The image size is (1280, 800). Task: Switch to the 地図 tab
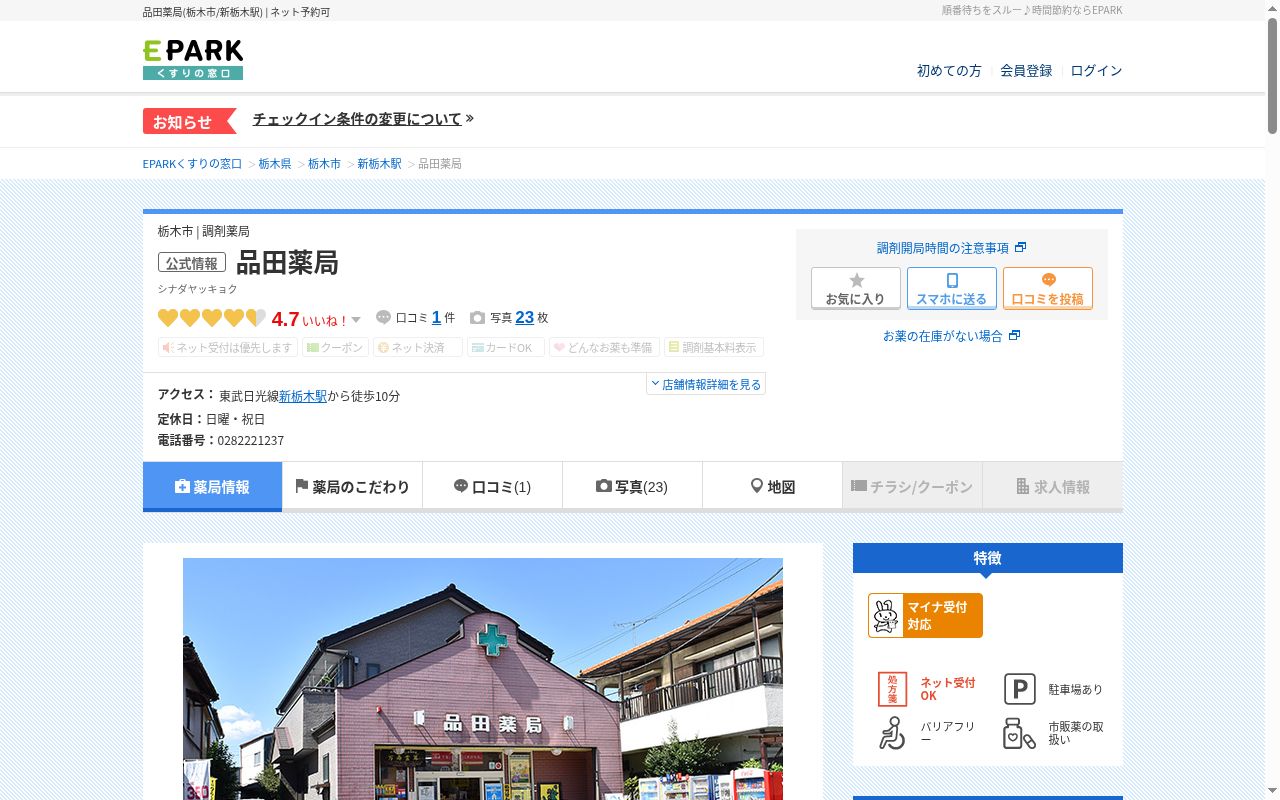[x=773, y=487]
